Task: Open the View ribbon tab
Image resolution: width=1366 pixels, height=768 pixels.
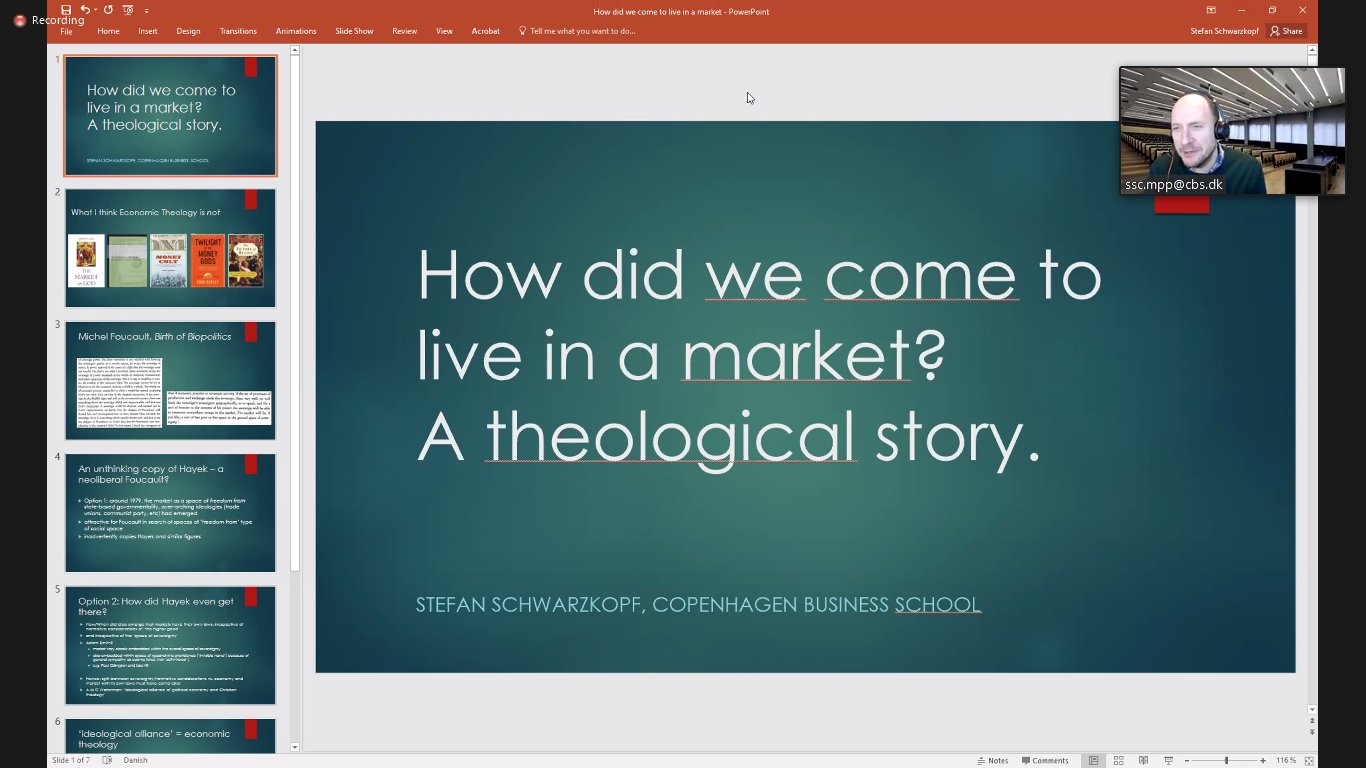Action: click(x=444, y=31)
